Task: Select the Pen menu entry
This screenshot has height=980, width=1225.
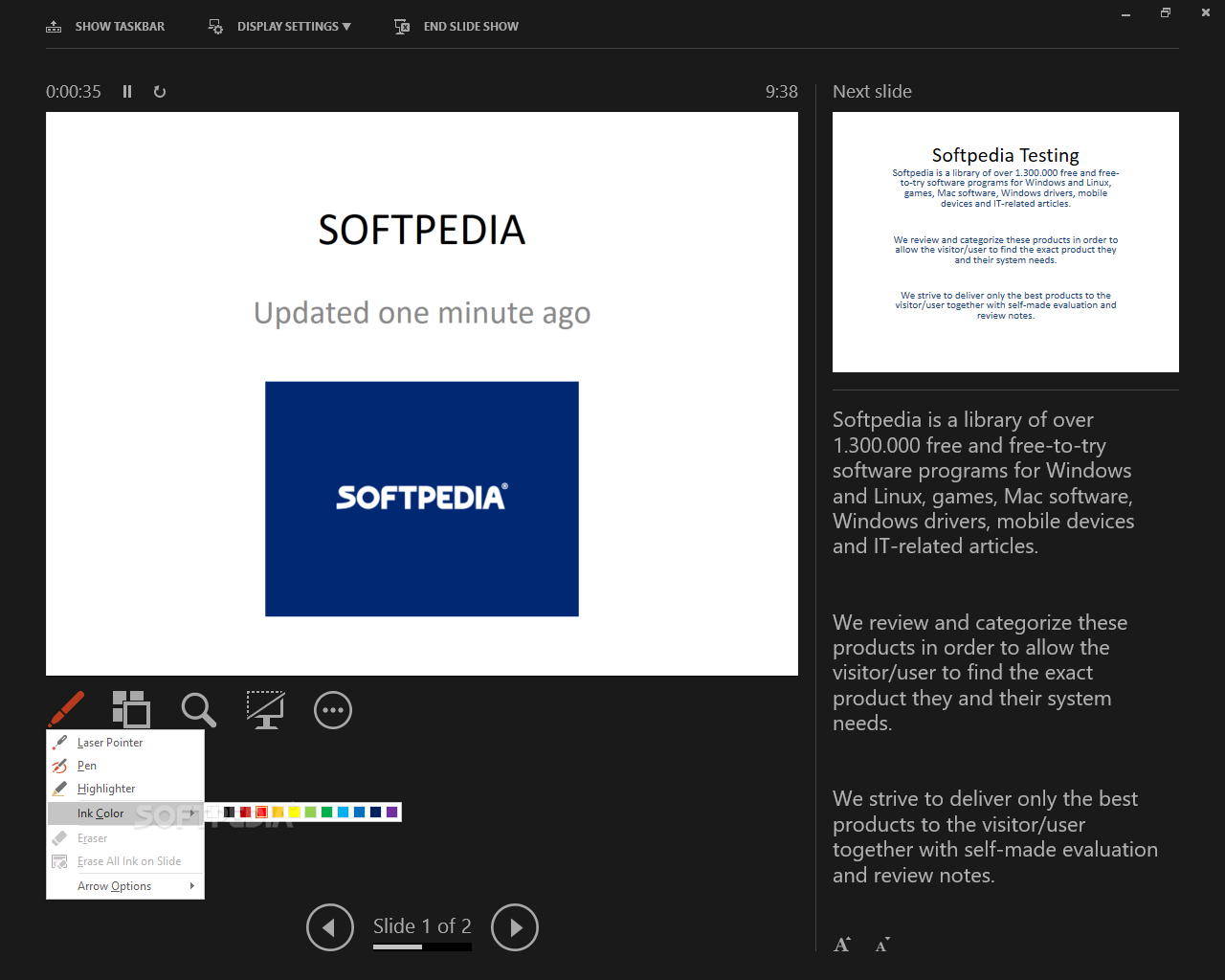Action: tap(125, 766)
